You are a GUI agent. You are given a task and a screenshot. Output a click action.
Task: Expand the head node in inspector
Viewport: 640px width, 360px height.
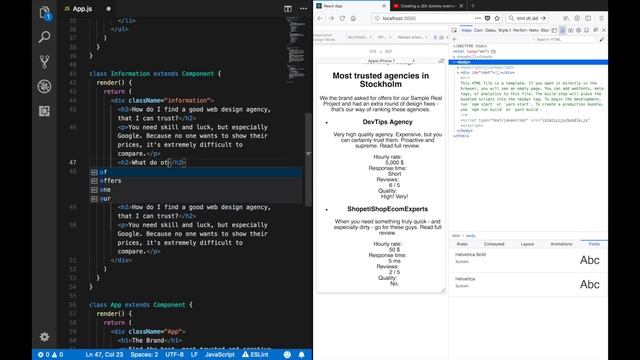(454, 57)
